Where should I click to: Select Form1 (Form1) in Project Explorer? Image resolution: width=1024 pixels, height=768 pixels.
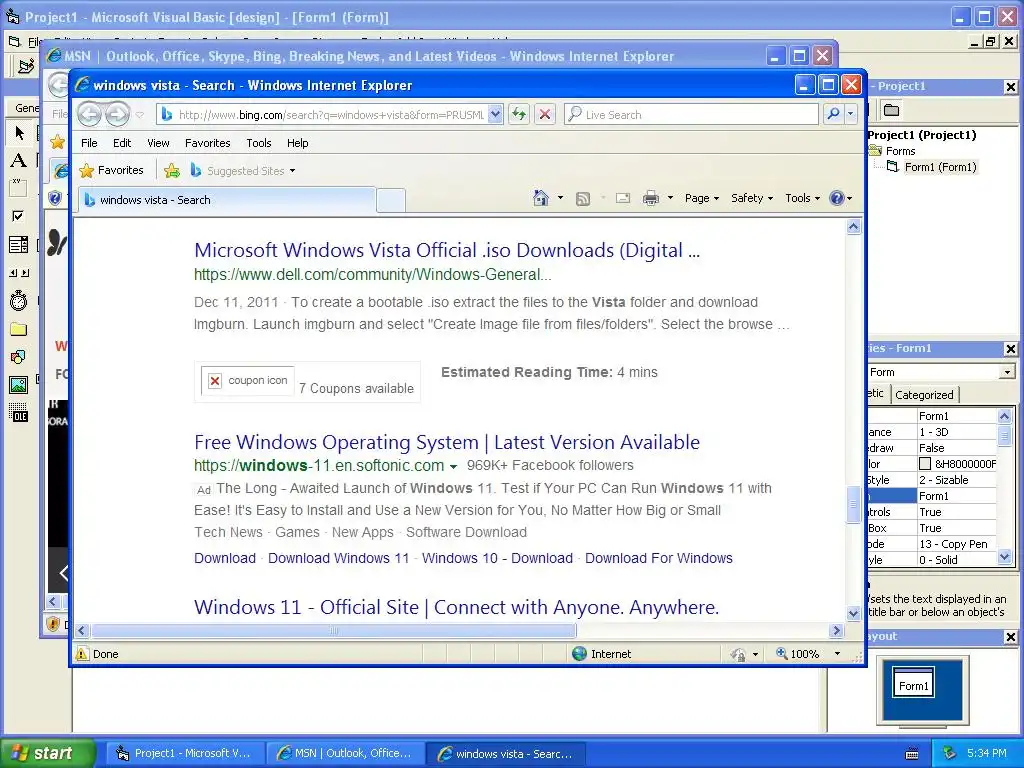coord(940,167)
